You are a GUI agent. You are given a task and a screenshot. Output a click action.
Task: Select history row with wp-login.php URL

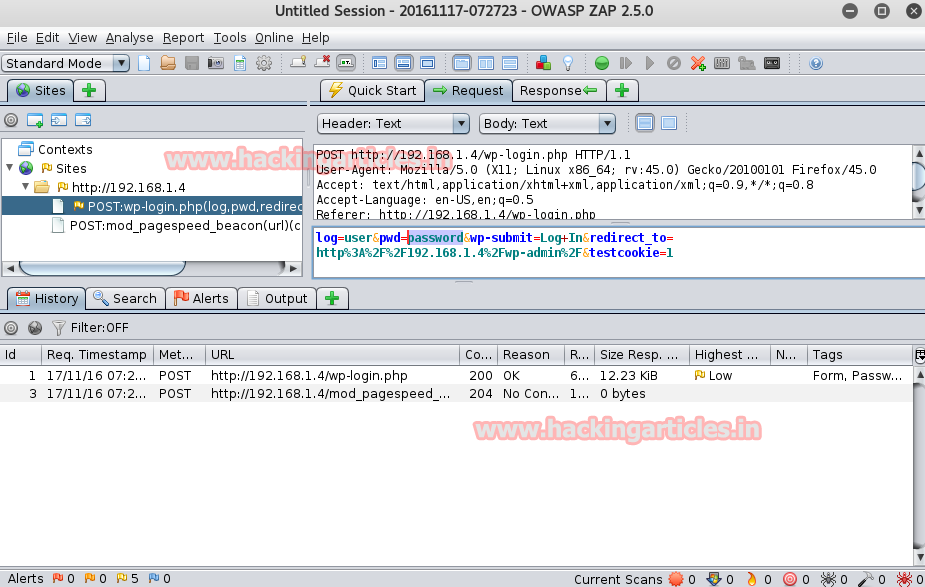coord(456,375)
